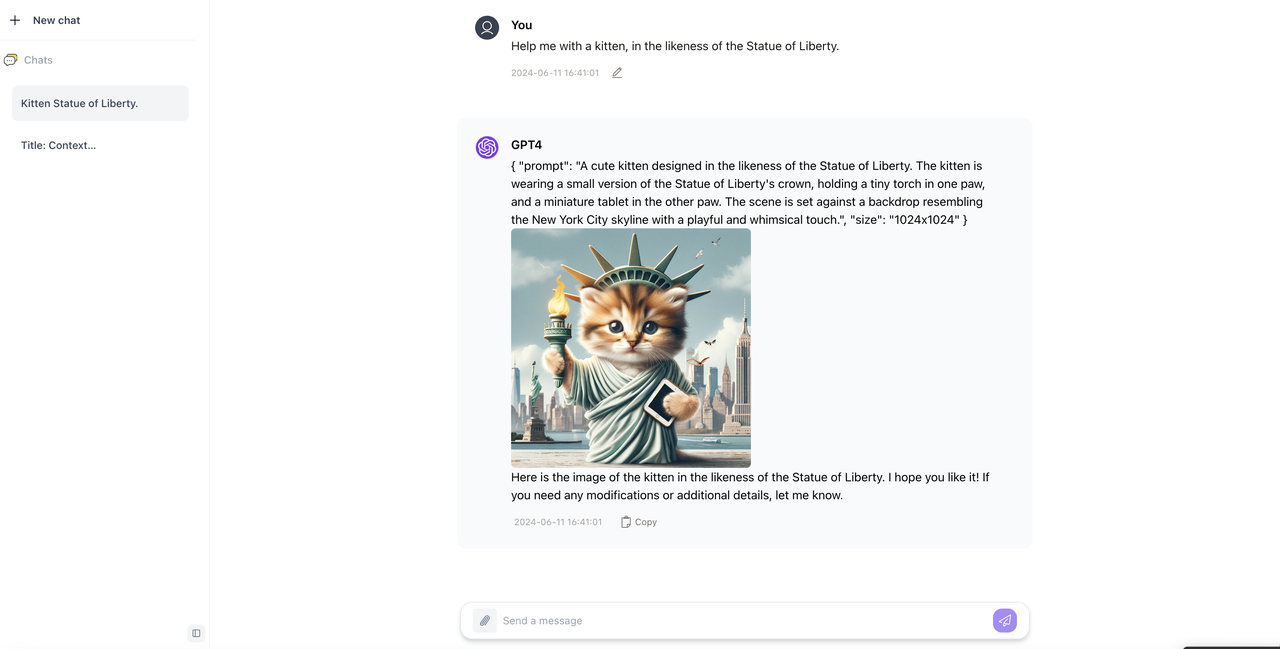Edit the user message with the pencil icon
Screen dimensions: 1280x649
click(617, 73)
